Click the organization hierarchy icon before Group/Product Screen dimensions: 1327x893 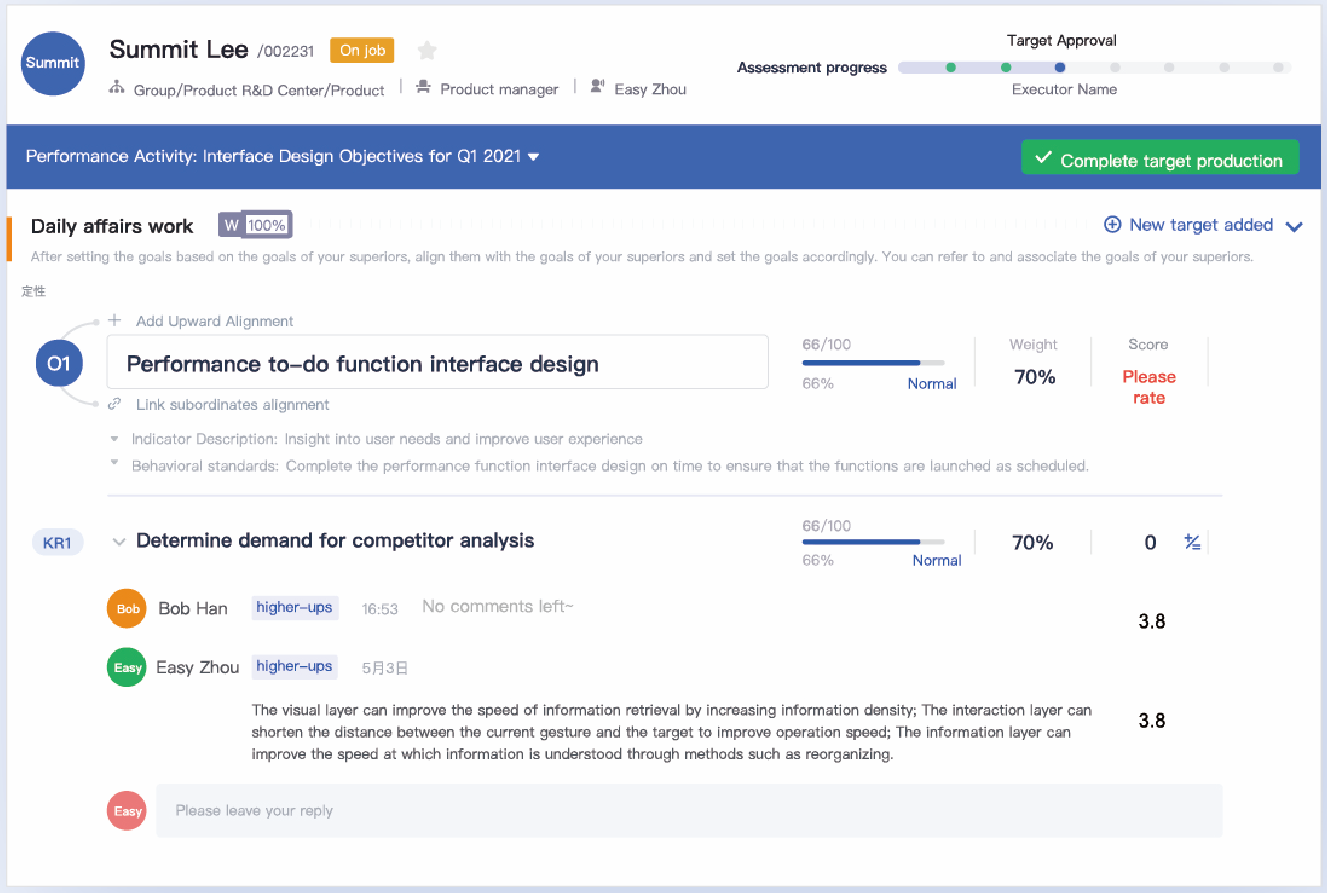(117, 88)
